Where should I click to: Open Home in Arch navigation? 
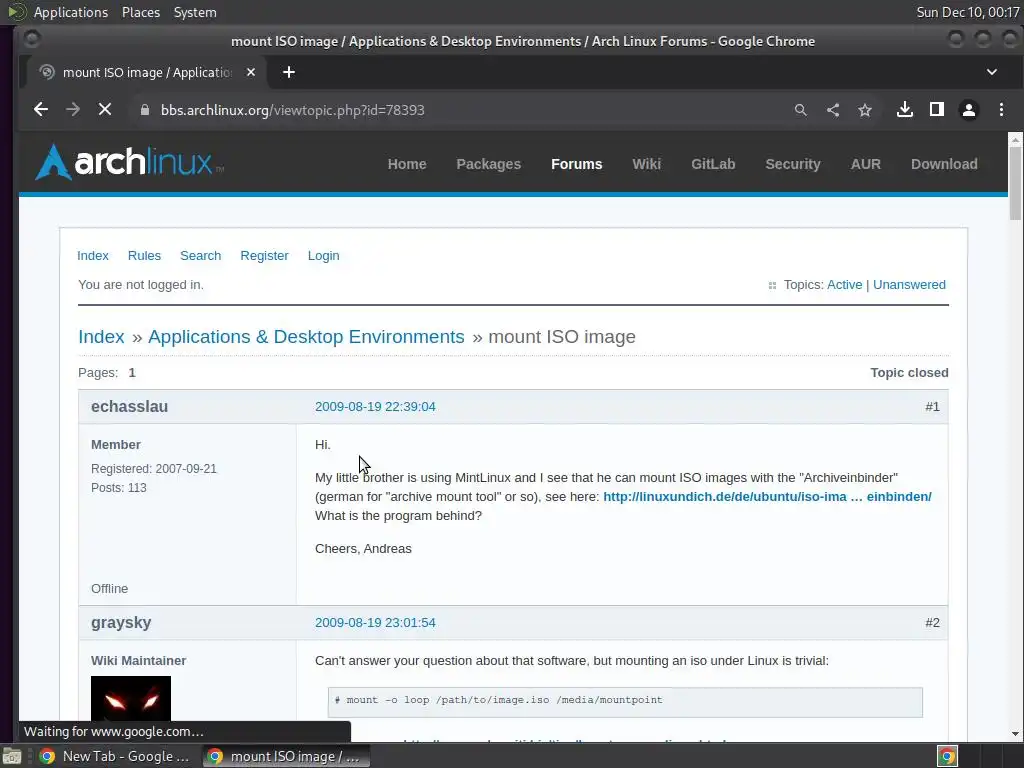click(x=407, y=164)
